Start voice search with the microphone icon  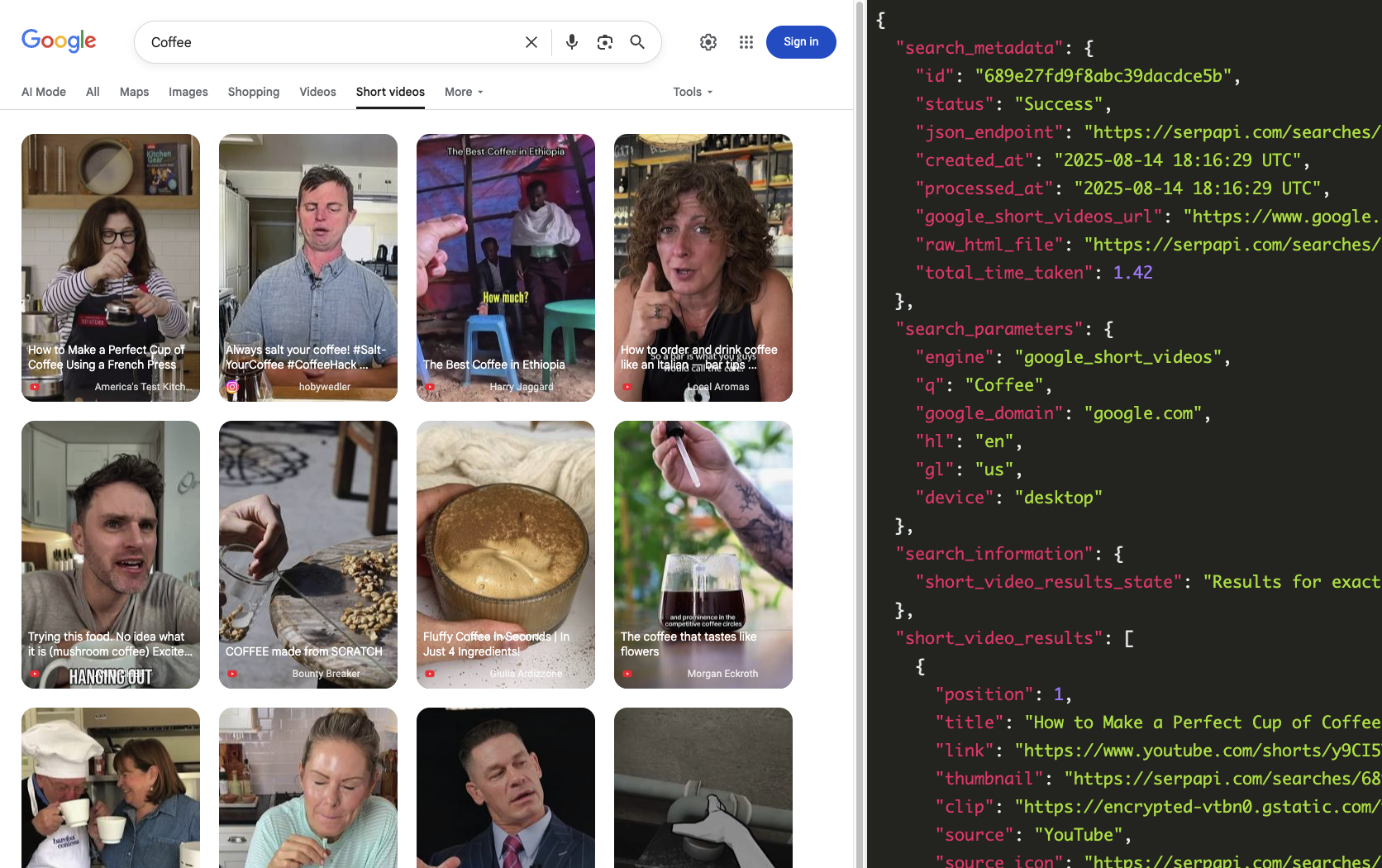point(571,42)
